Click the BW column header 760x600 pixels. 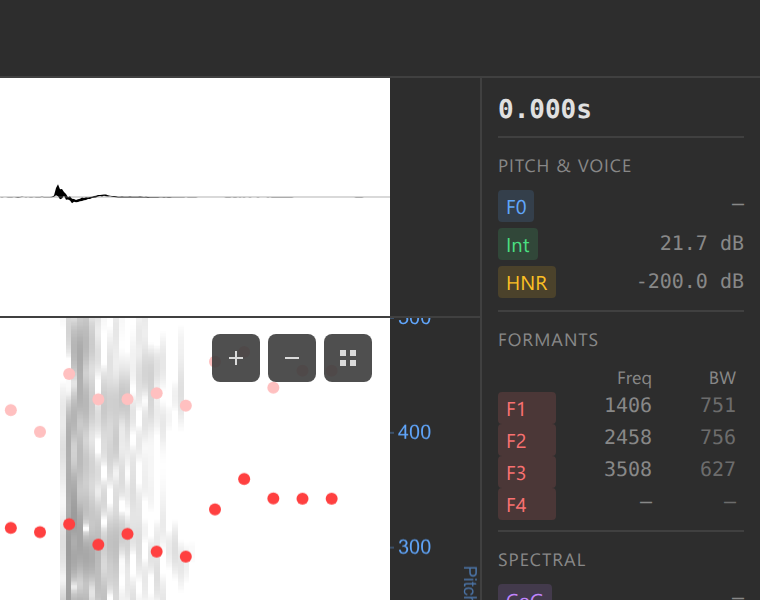pos(722,378)
